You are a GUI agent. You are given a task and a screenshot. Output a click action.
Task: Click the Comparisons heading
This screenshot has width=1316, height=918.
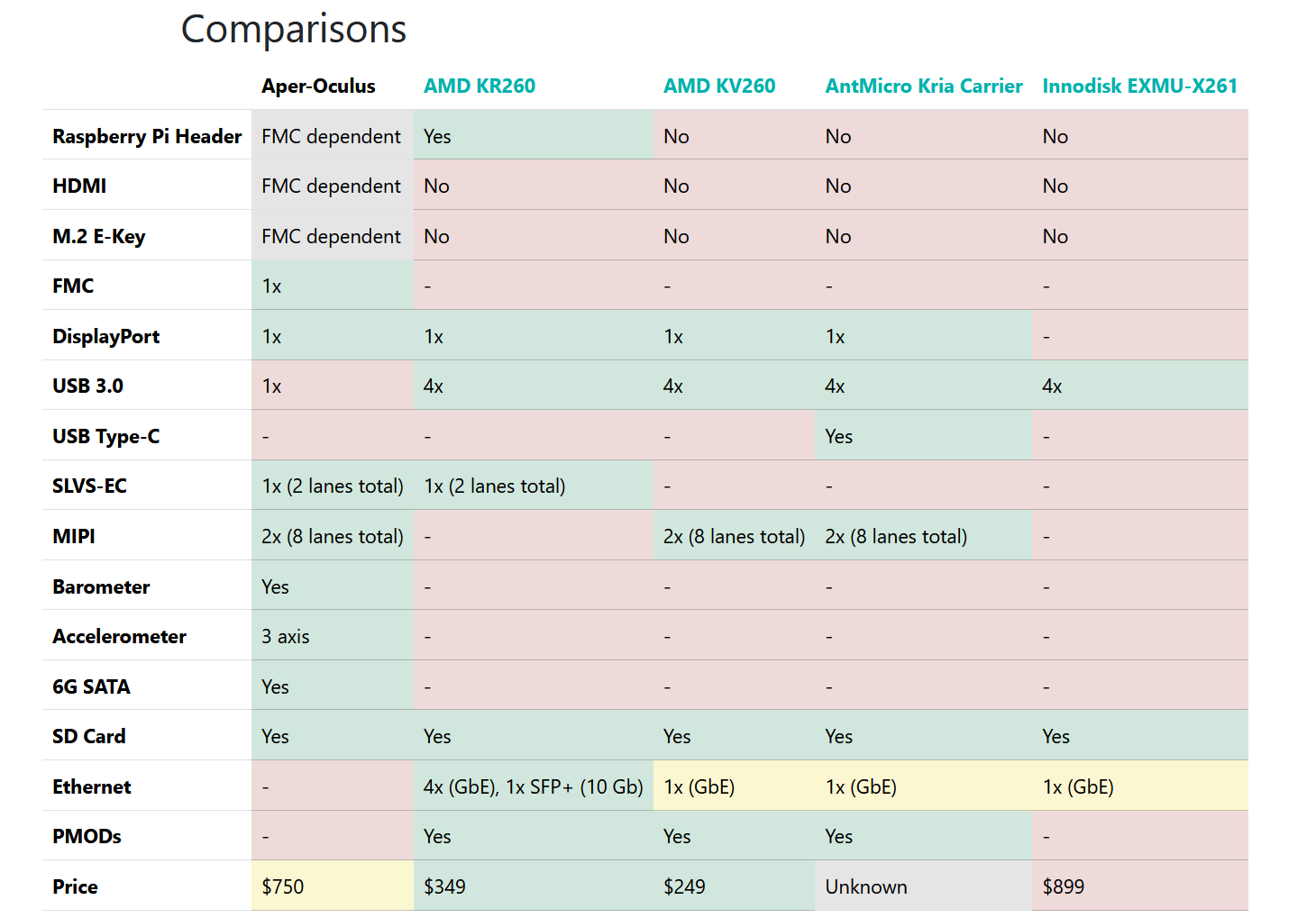click(x=294, y=29)
